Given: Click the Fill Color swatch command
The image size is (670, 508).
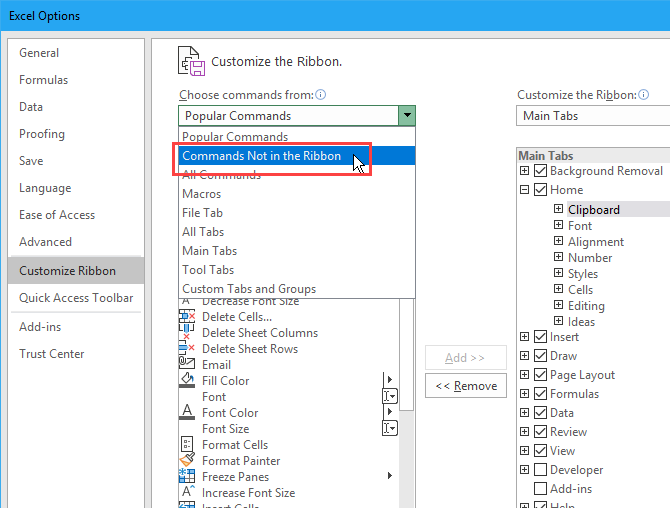Looking at the screenshot, I should [x=187, y=381].
